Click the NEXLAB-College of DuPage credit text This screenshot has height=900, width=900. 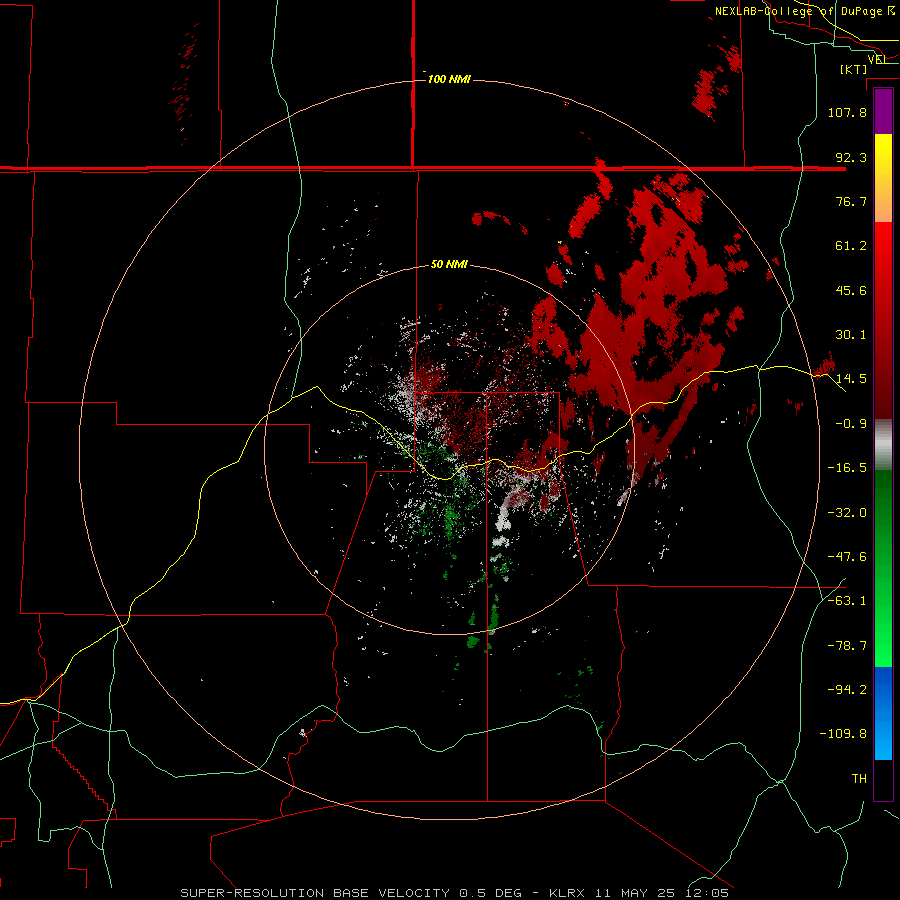pyautogui.click(x=805, y=11)
